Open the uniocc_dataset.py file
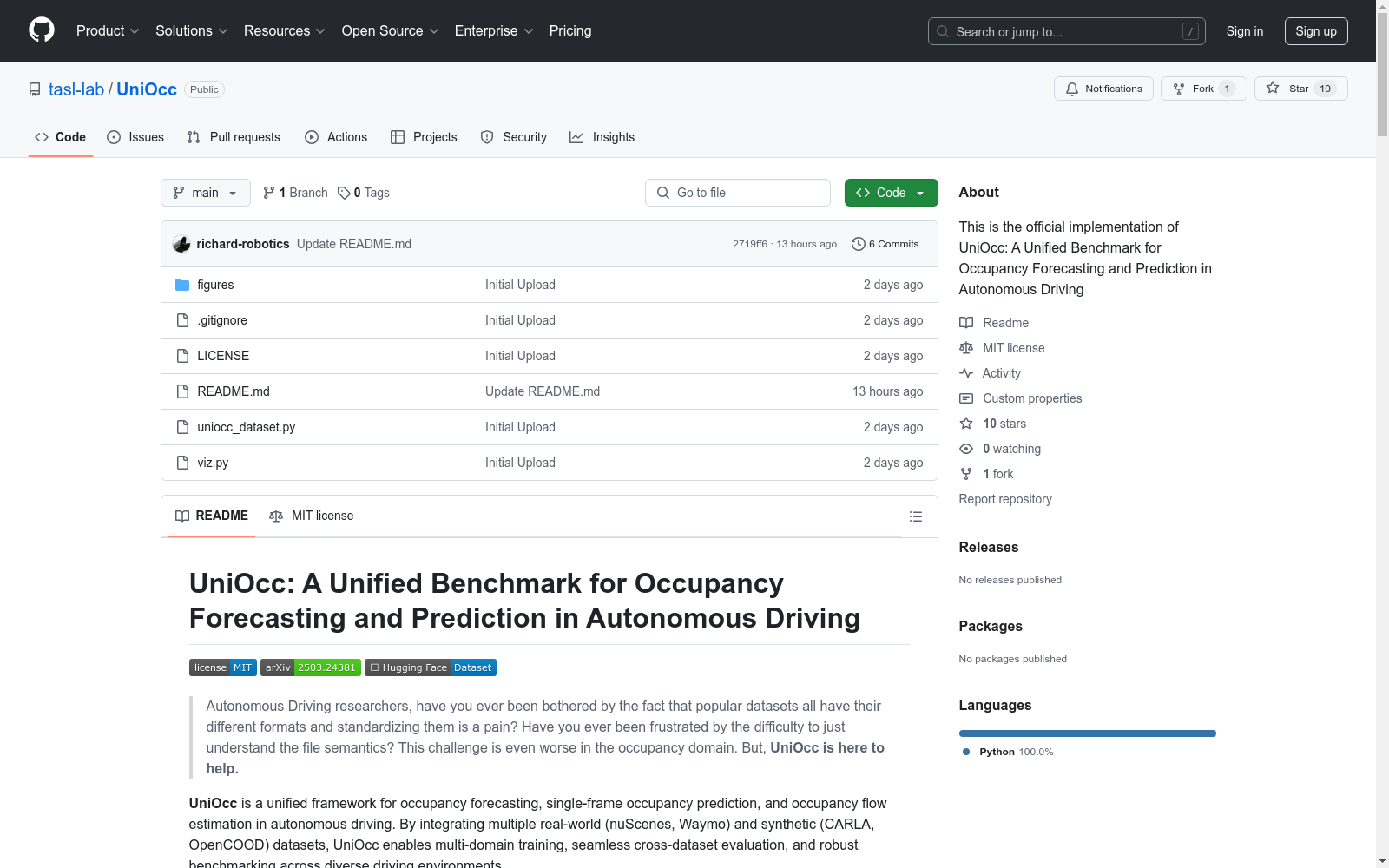This screenshot has width=1389, height=868. tap(247, 427)
